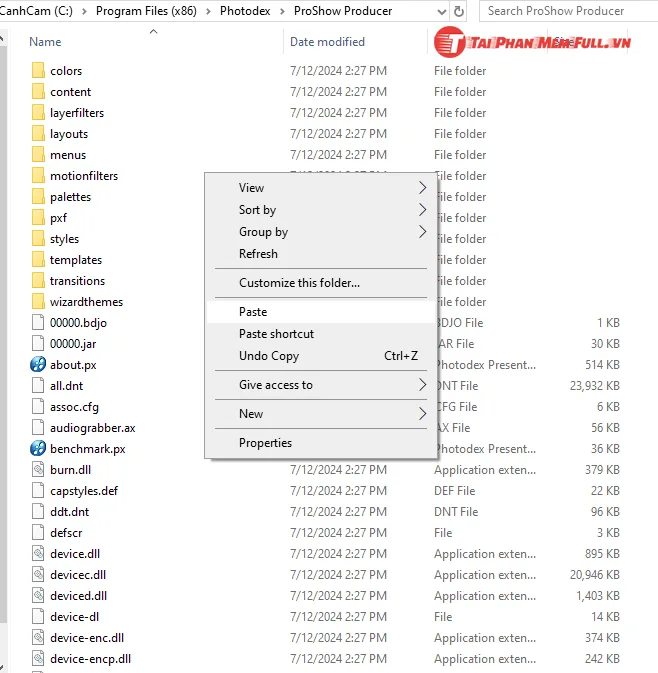Expand the View submenu arrow
The height and width of the screenshot is (673, 658).
point(422,188)
